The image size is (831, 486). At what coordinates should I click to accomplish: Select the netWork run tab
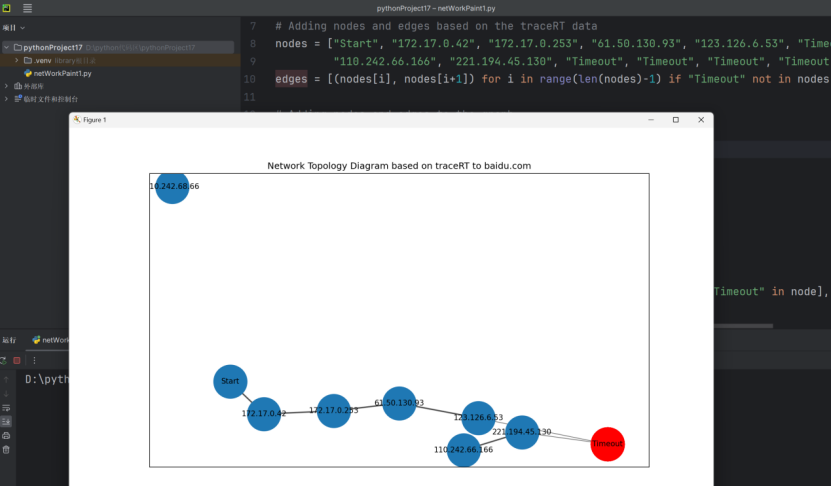pyautogui.click(x=50, y=340)
